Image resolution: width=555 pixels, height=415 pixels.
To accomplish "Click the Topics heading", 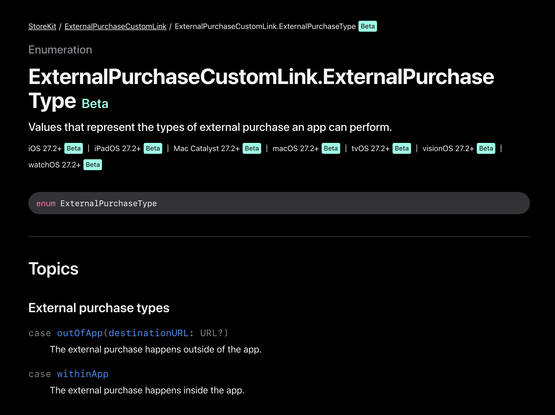I will (x=53, y=269).
